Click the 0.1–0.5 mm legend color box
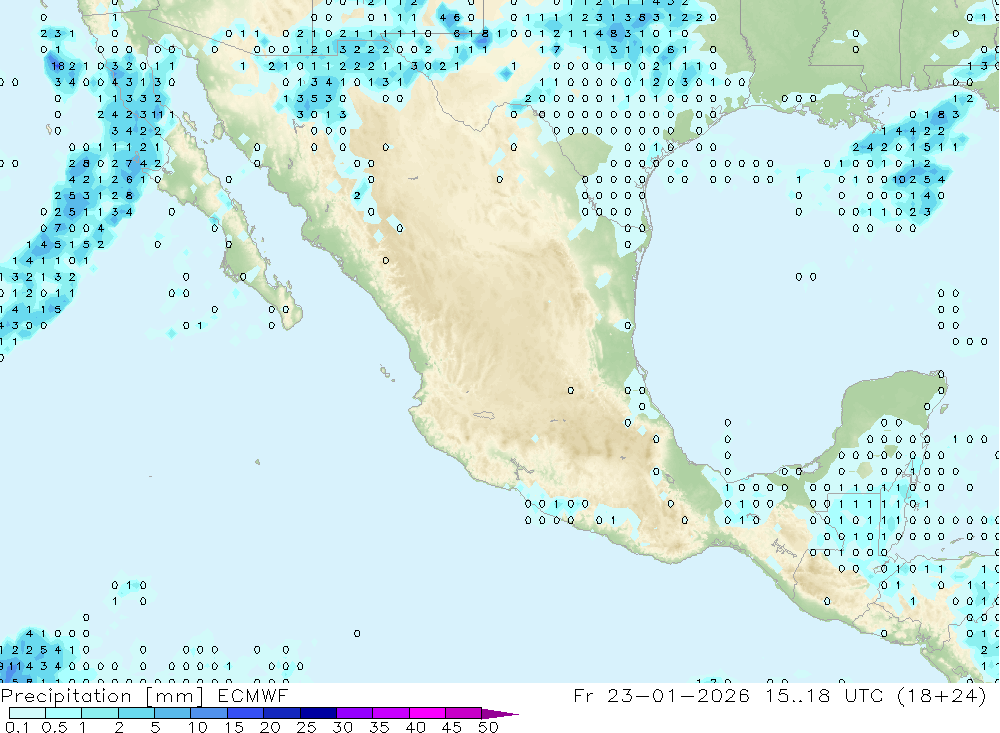The width and height of the screenshot is (1000, 733). 27,713
